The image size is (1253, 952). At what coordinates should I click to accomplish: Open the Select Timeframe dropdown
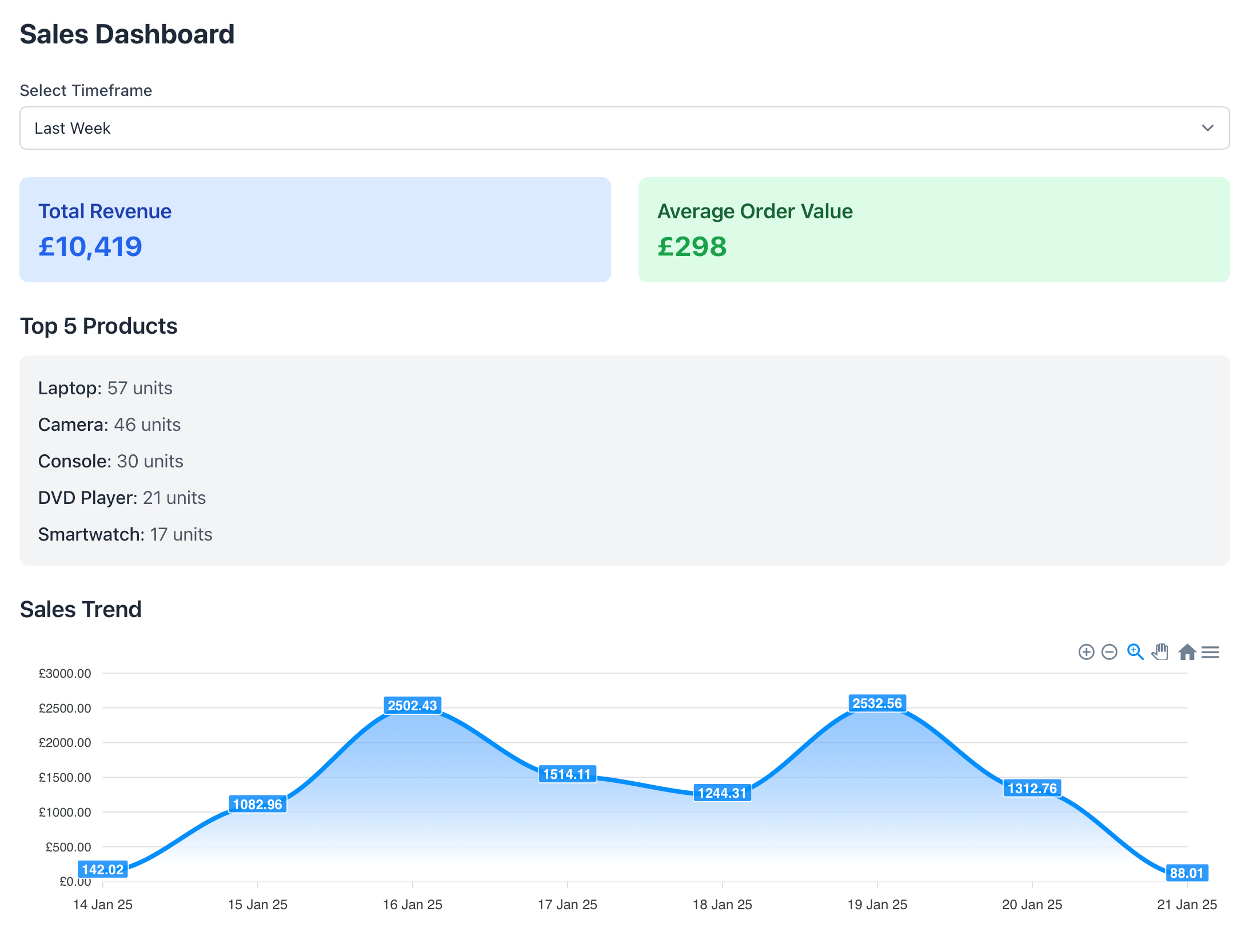624,128
